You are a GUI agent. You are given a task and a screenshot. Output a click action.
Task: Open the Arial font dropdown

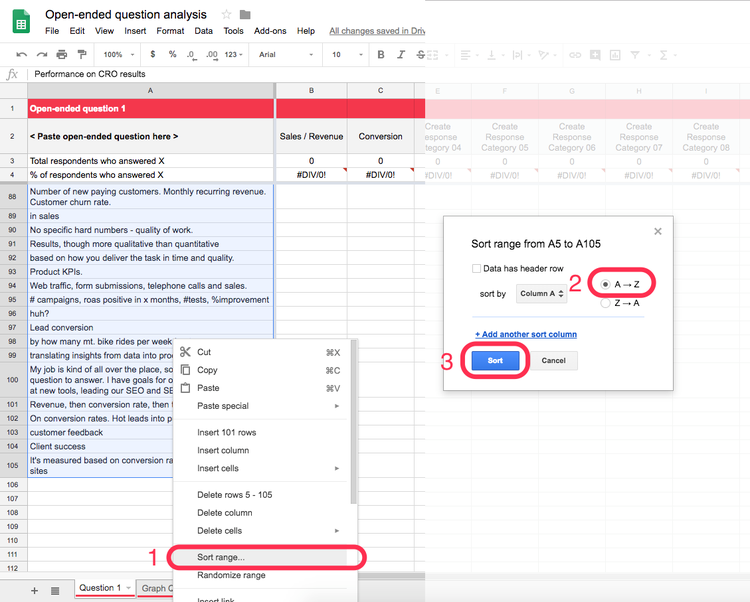[x=286, y=55]
